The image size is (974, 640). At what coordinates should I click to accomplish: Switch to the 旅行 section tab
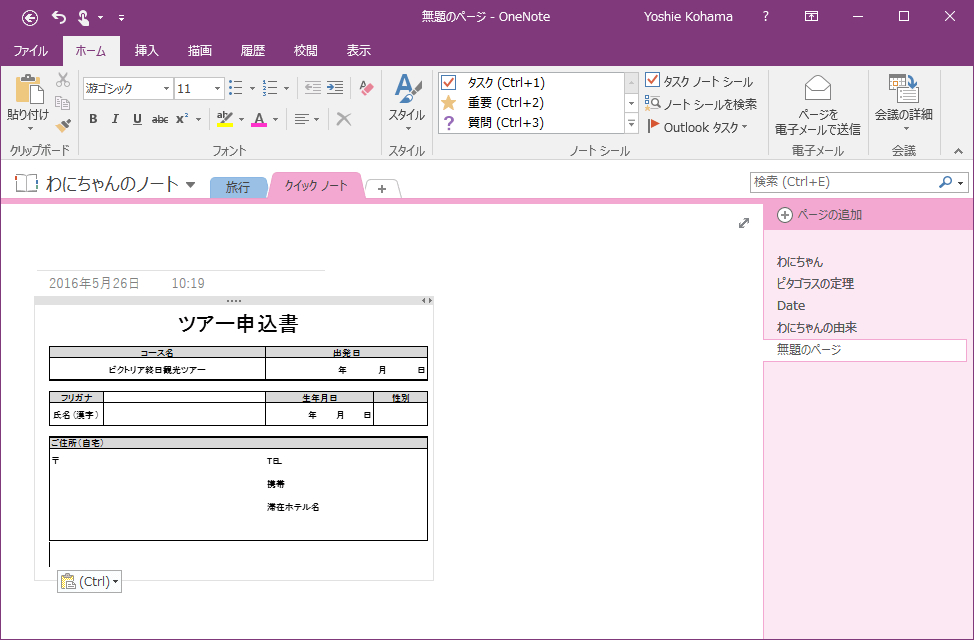[x=238, y=187]
